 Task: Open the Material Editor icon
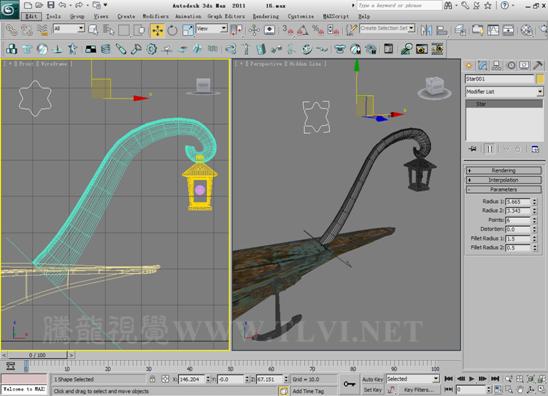pos(526,30)
